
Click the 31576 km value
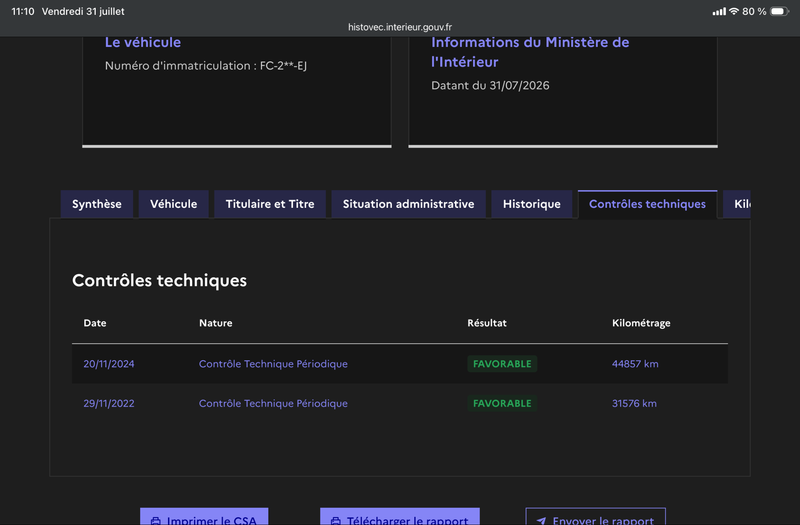tap(634, 404)
